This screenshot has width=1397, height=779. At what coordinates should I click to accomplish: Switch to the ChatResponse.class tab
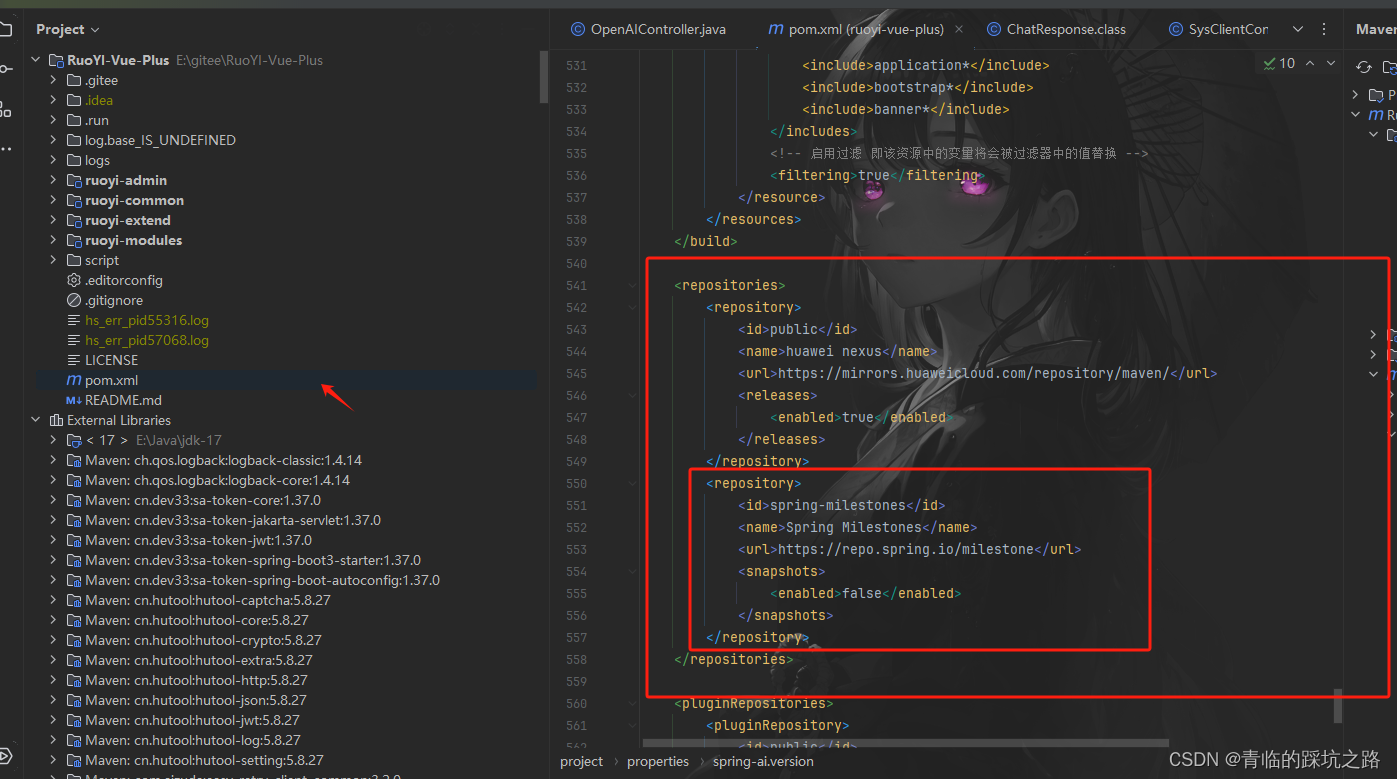1056,29
